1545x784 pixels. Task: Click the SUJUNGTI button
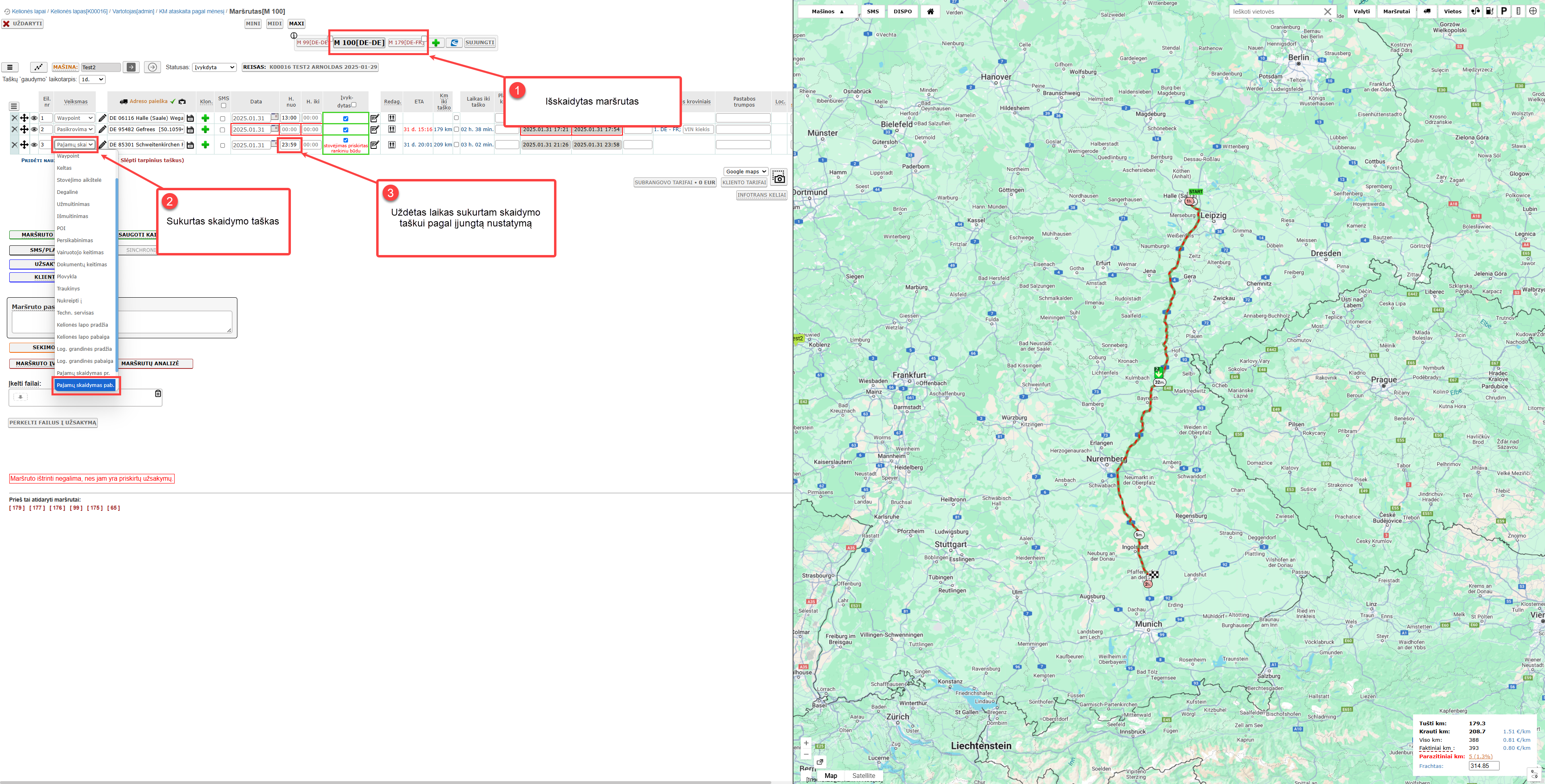(480, 43)
